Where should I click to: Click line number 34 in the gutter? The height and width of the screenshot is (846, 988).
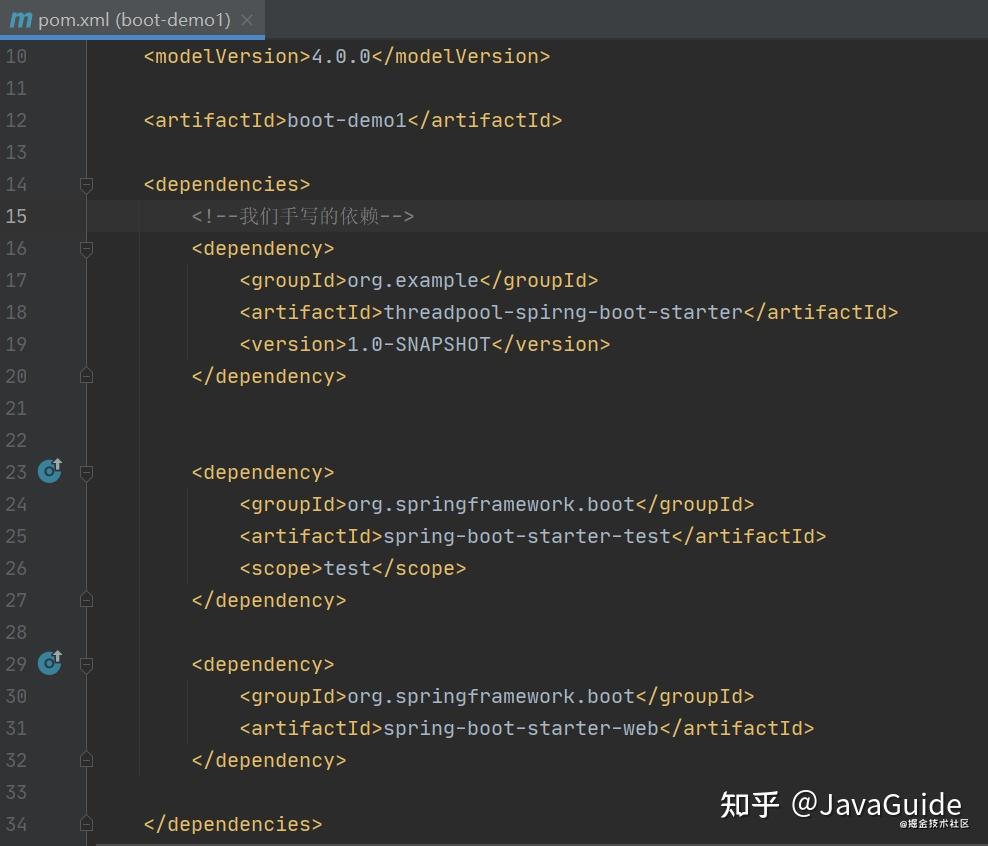pos(16,824)
